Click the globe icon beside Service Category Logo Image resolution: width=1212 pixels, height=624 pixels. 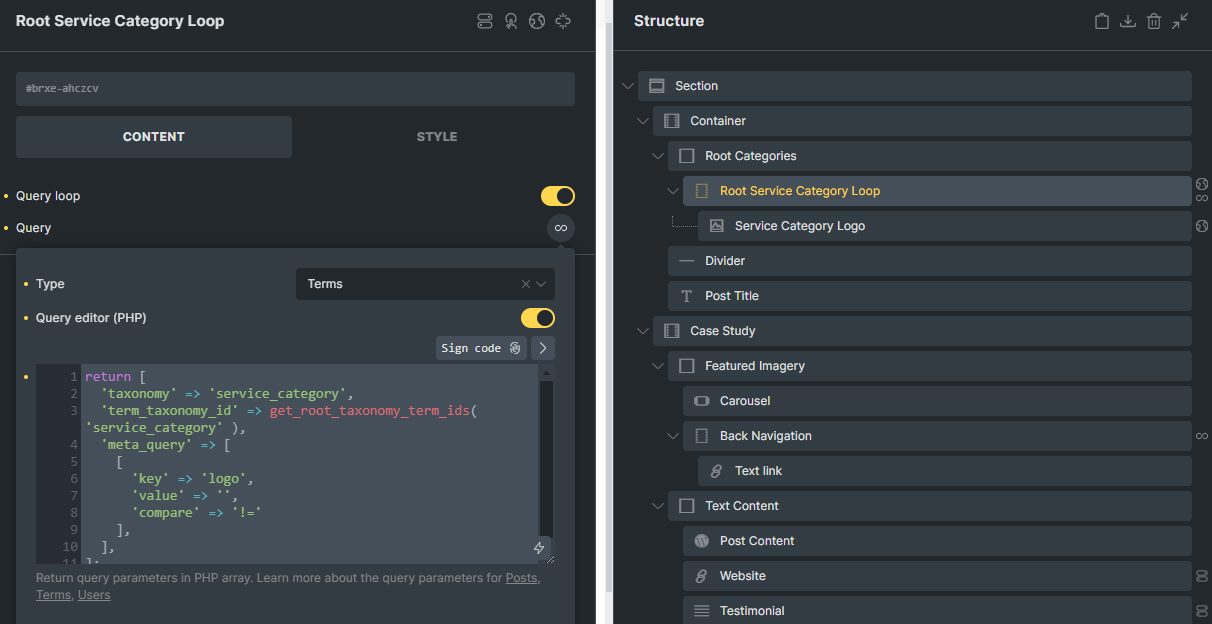1202,226
